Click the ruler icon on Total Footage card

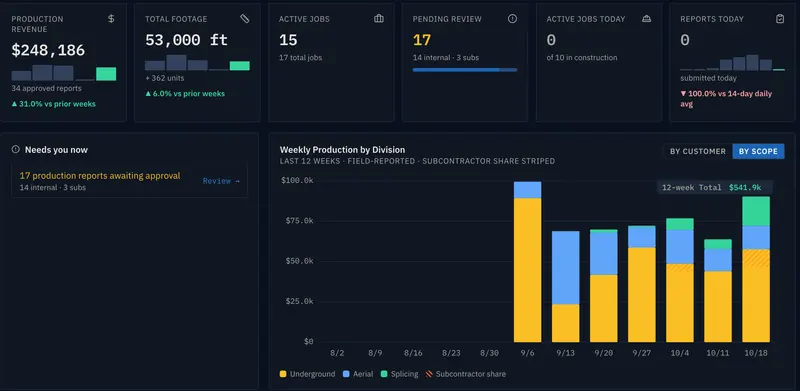[245, 19]
